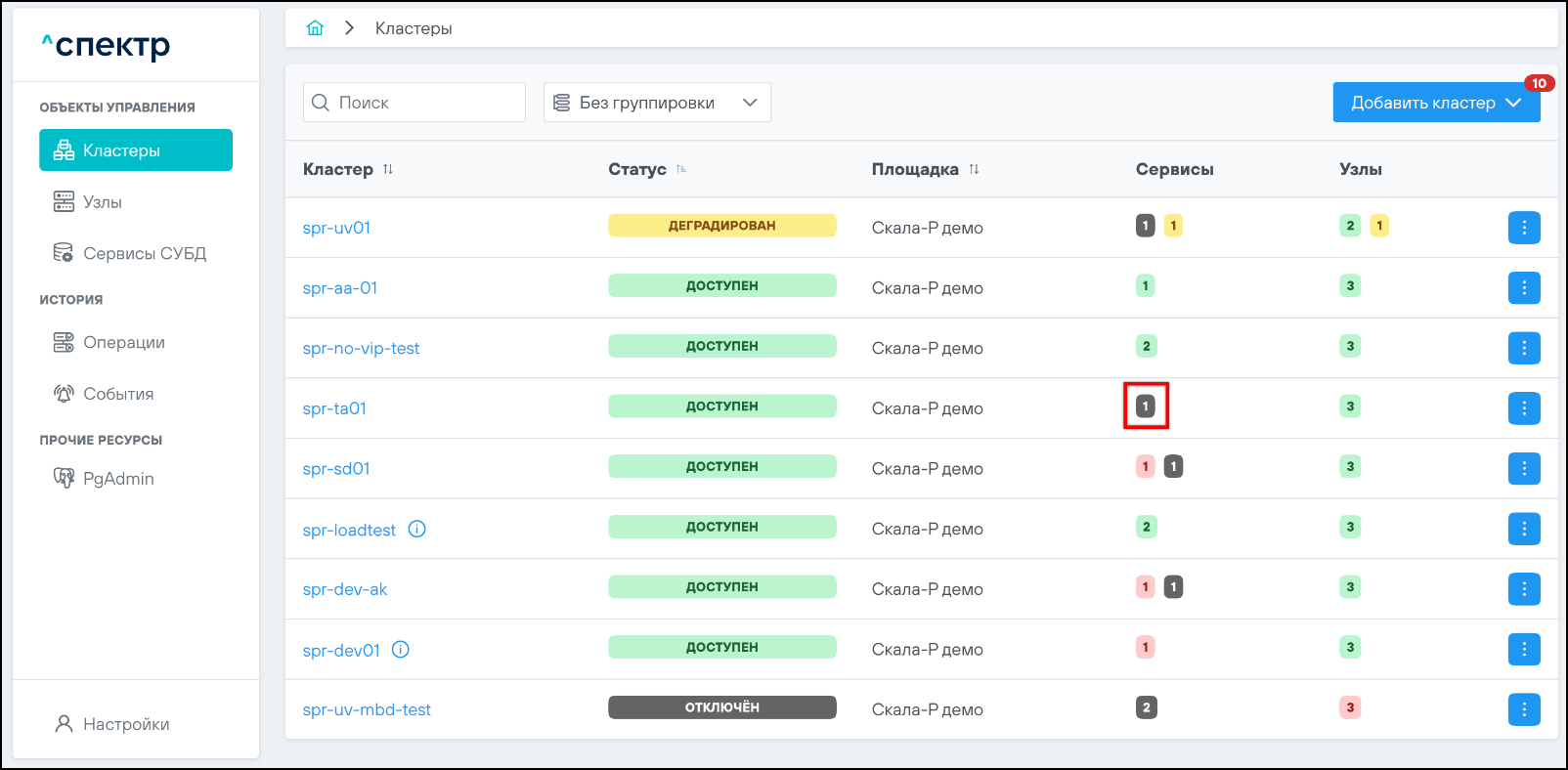Open PgAdmin from Прочие ресурсы
Viewport: 1568px width, 770px height.
pyautogui.click(x=118, y=479)
